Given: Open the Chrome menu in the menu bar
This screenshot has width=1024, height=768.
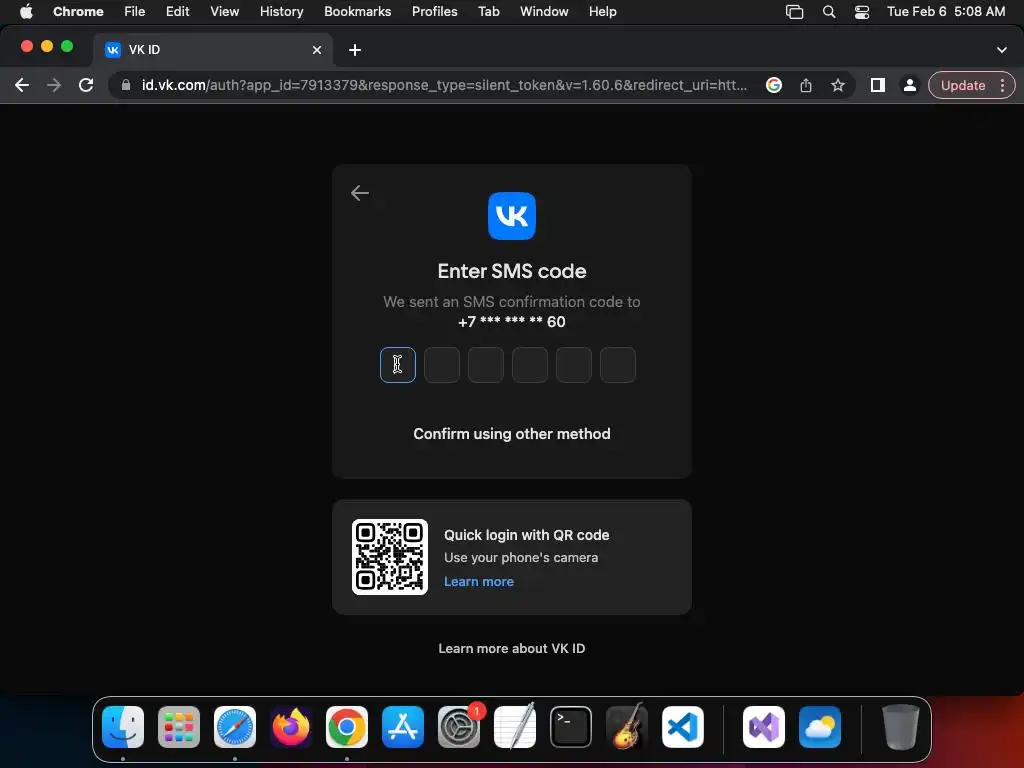Looking at the screenshot, I should (78, 11).
